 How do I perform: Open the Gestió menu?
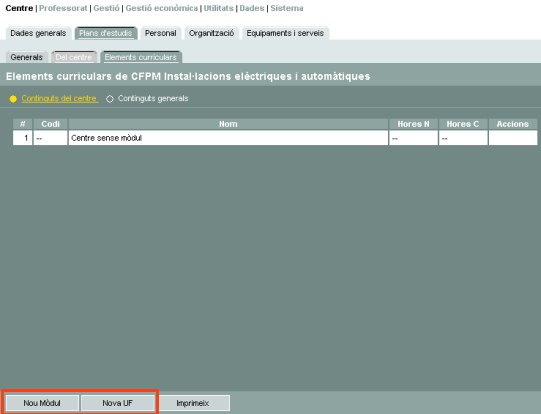pos(106,8)
